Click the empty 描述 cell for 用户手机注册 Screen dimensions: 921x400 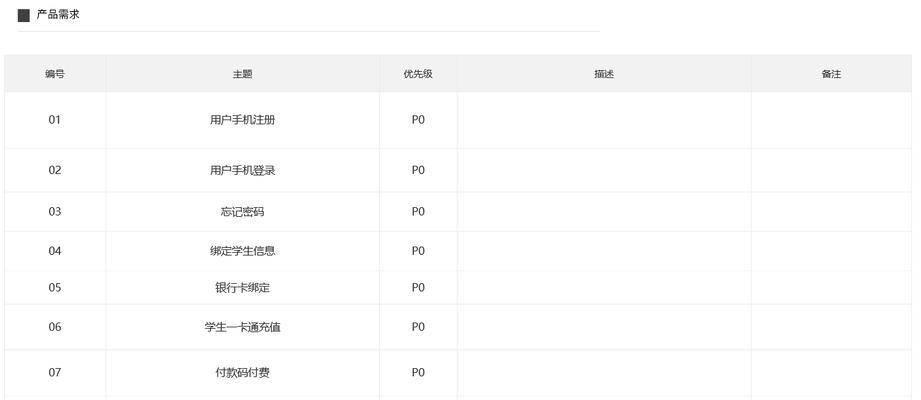coord(604,120)
